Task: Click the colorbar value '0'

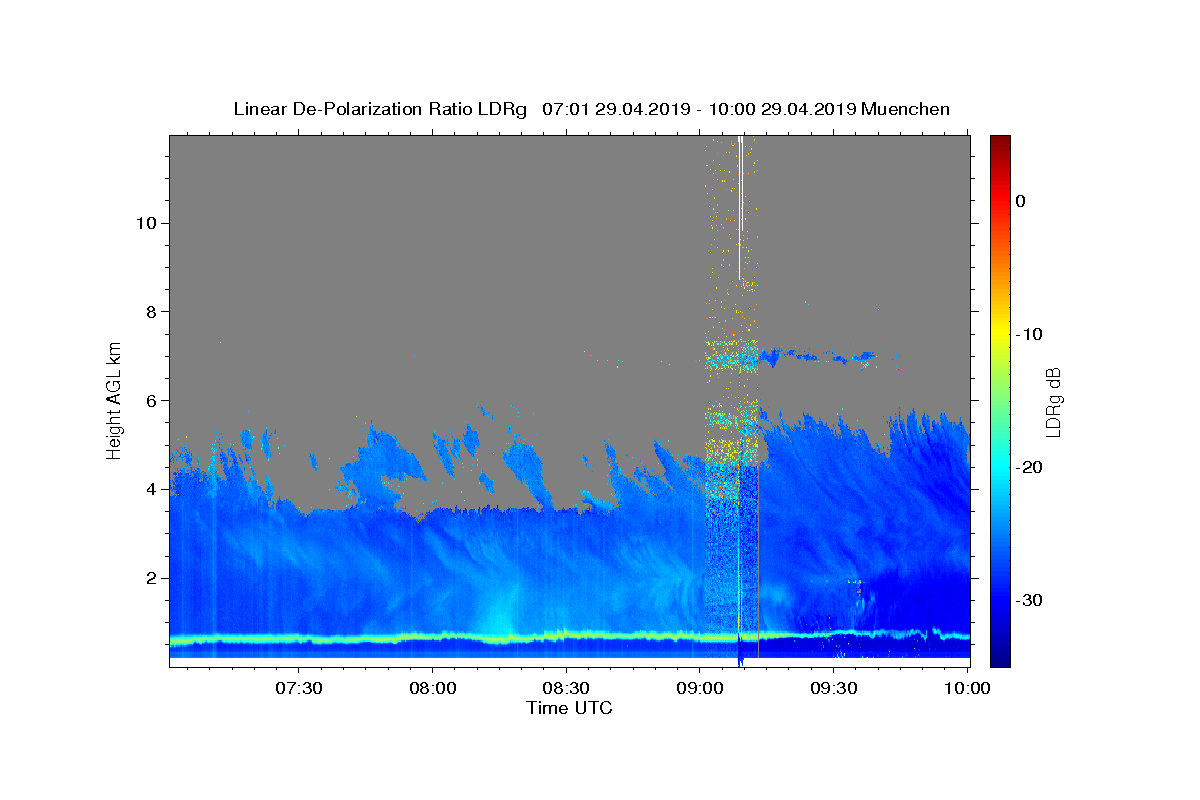Action: 1021,201
